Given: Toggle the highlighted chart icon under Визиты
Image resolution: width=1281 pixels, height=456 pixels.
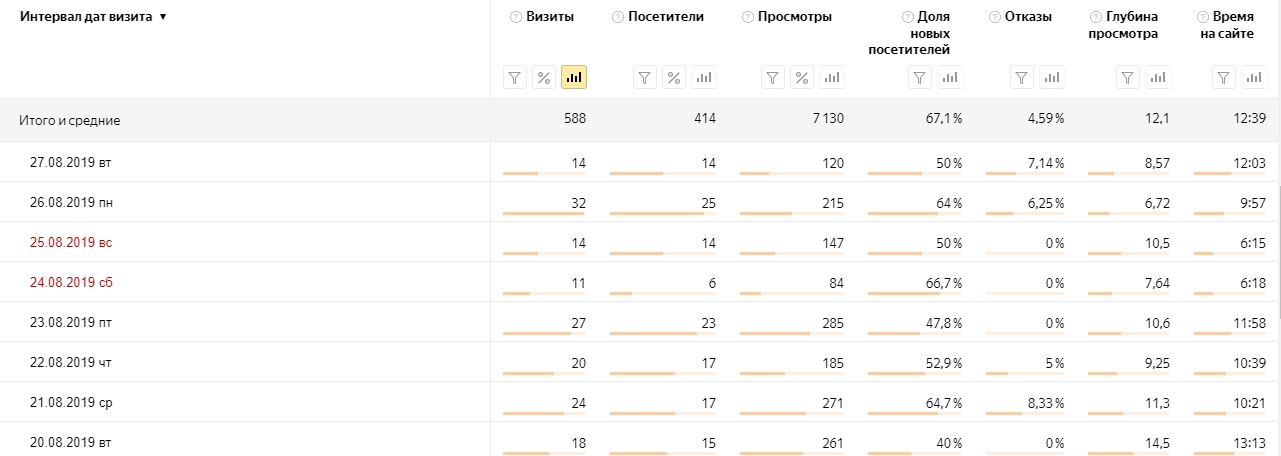Looking at the screenshot, I should [x=574, y=78].
